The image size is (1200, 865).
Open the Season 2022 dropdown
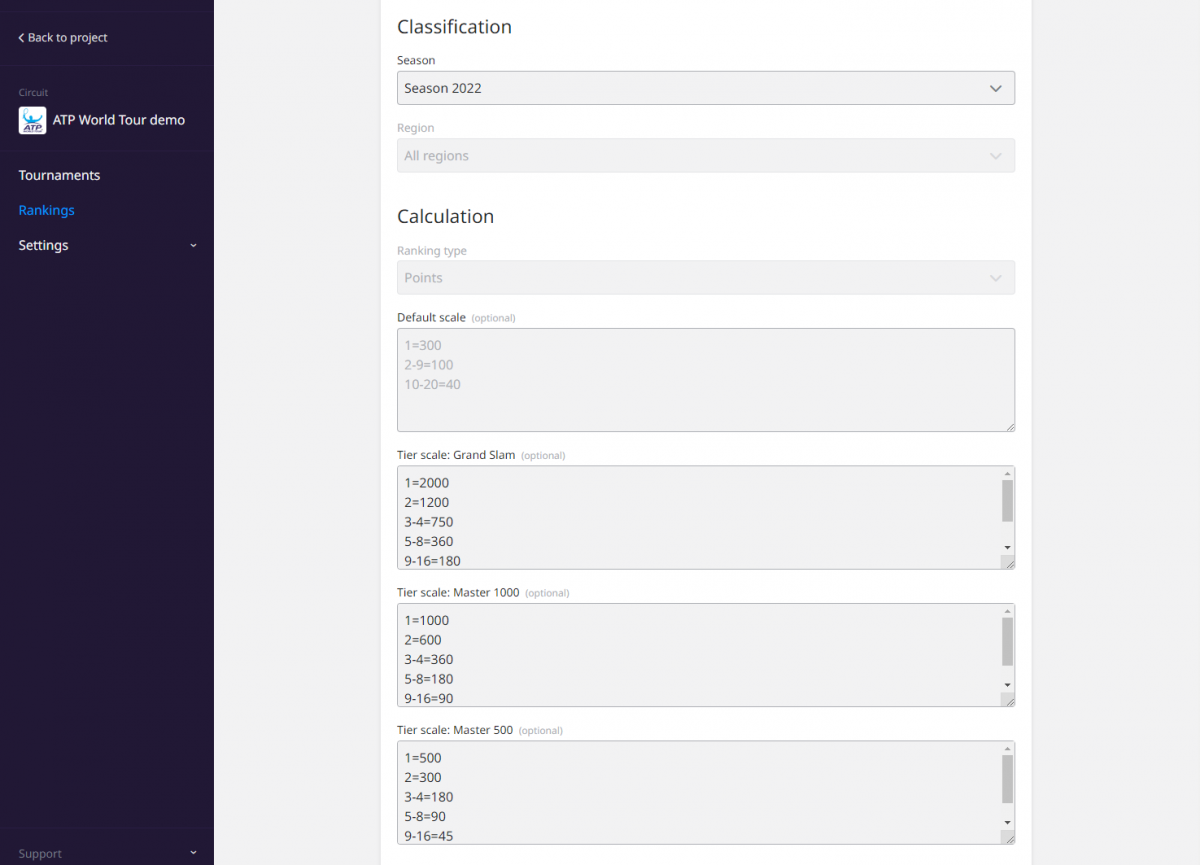coord(705,88)
